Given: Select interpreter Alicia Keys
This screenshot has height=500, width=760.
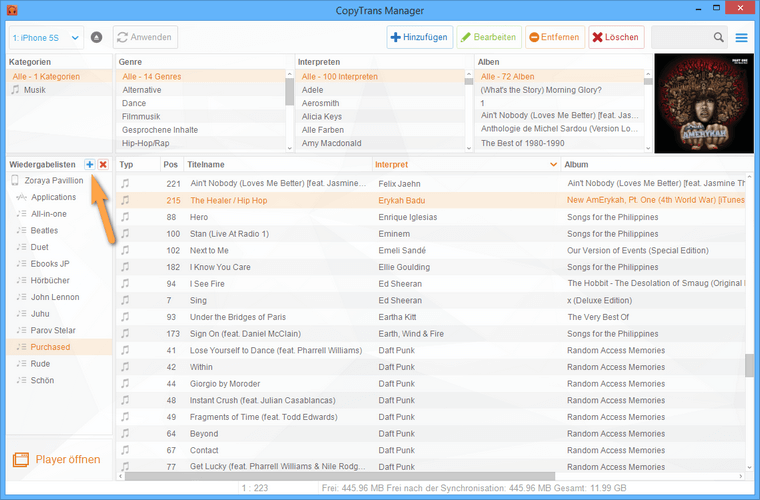Looking at the screenshot, I should 380,116.
